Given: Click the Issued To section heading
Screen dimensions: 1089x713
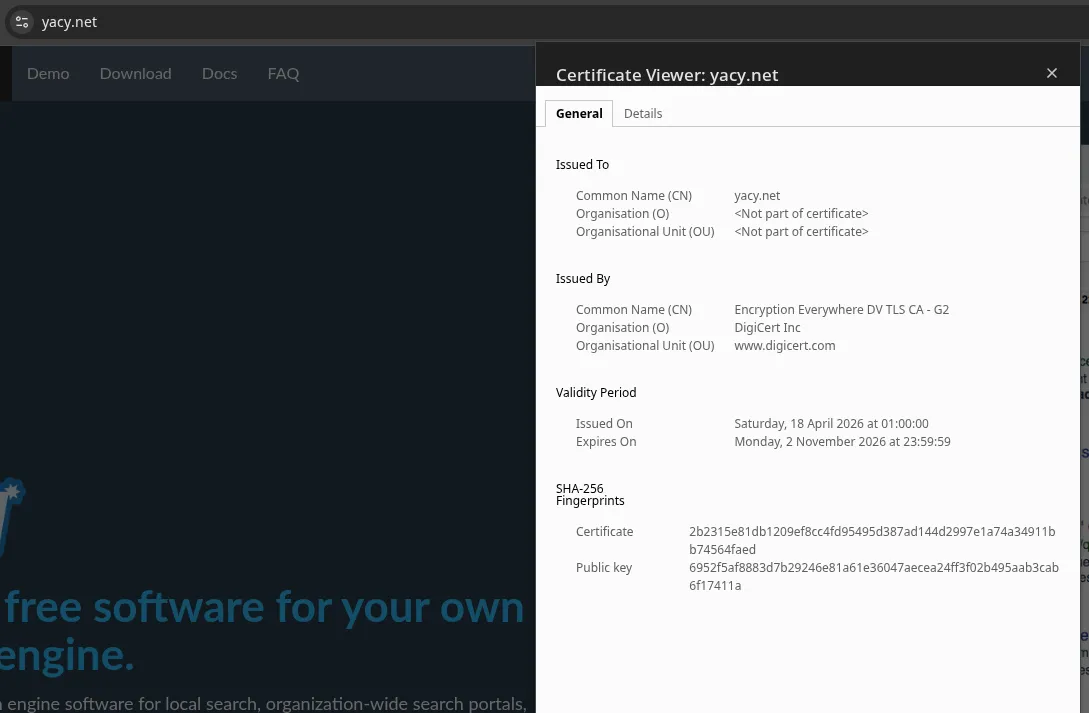Looking at the screenshot, I should [x=582, y=165].
